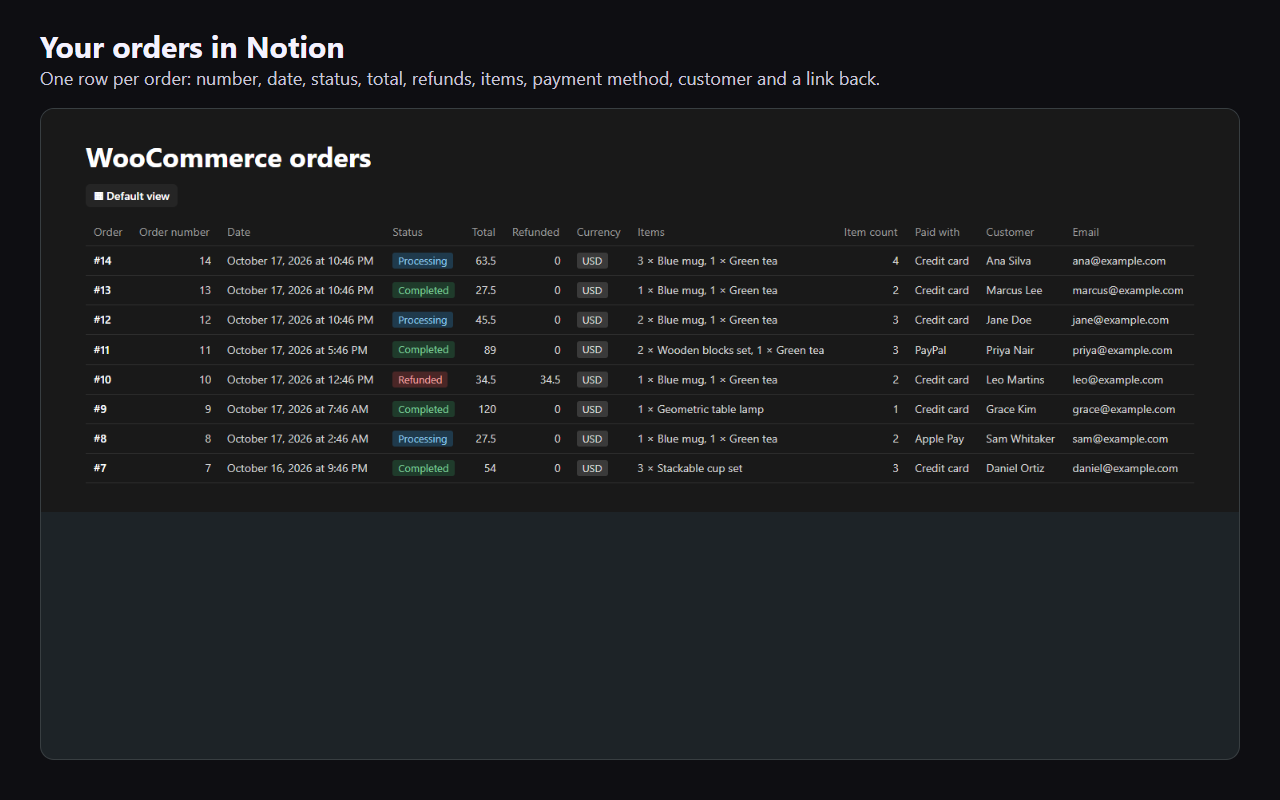The image size is (1280, 800).
Task: Click the Status column header
Action: [x=407, y=232]
